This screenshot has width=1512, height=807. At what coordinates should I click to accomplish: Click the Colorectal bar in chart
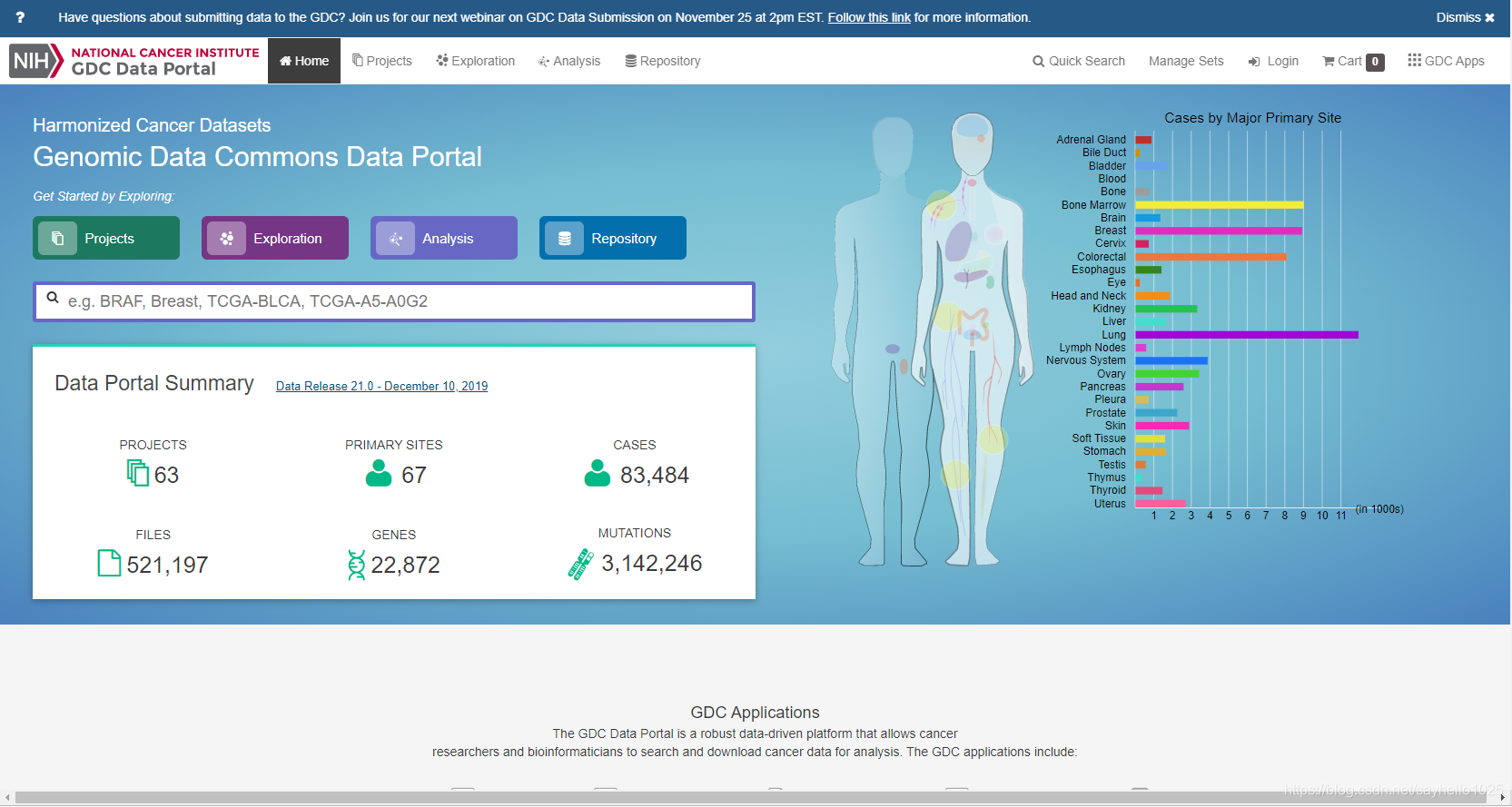click(1211, 257)
